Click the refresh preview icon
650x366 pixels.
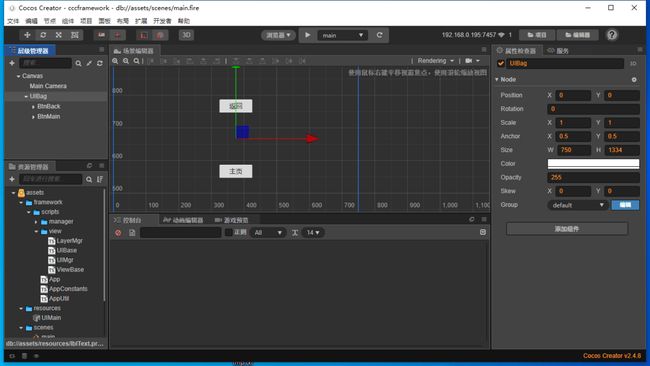tap(379, 35)
